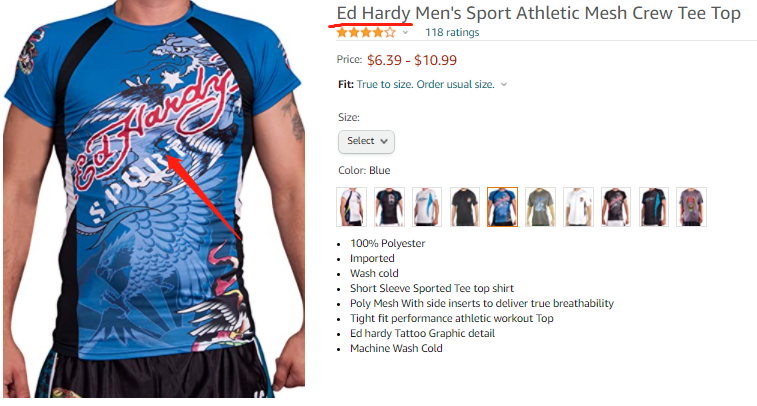
Task: Open the Size Select dropdown
Action: [x=366, y=141]
